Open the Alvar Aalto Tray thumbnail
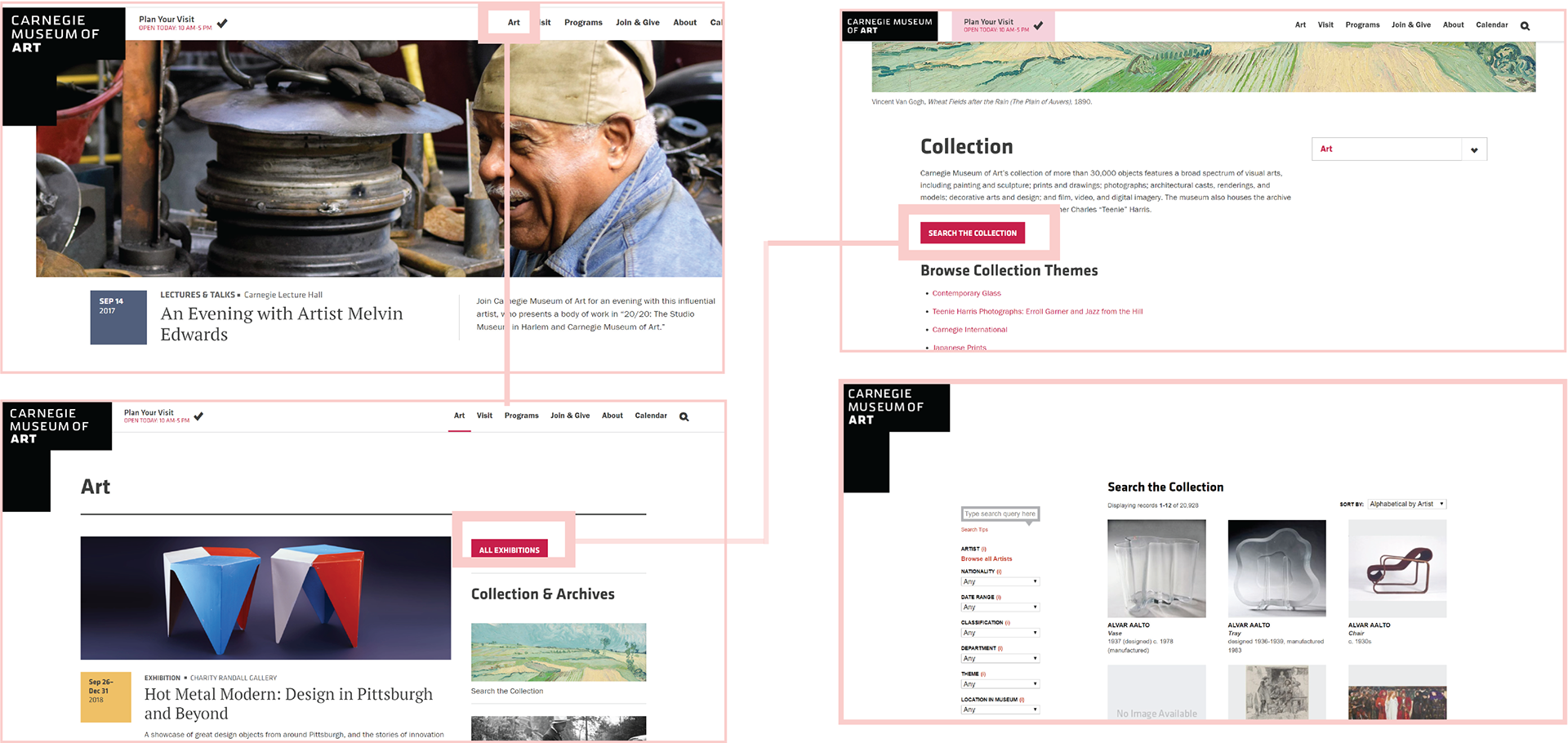Screen dimensions: 1568x743 click(x=1276, y=568)
